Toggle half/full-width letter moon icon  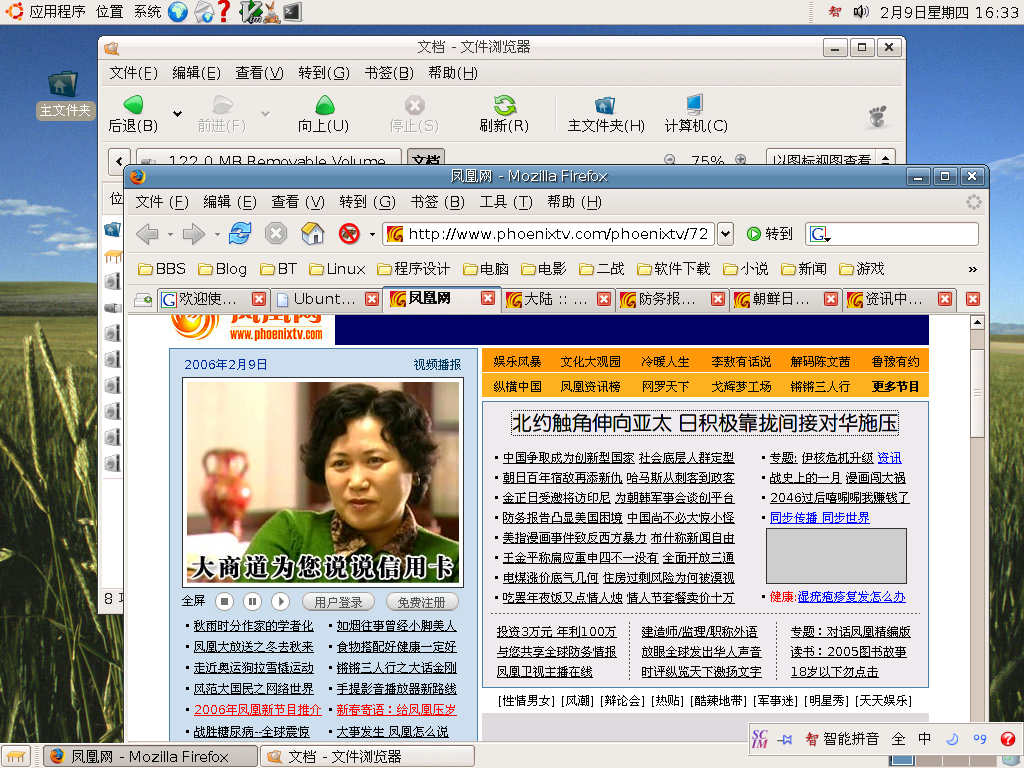[952, 739]
